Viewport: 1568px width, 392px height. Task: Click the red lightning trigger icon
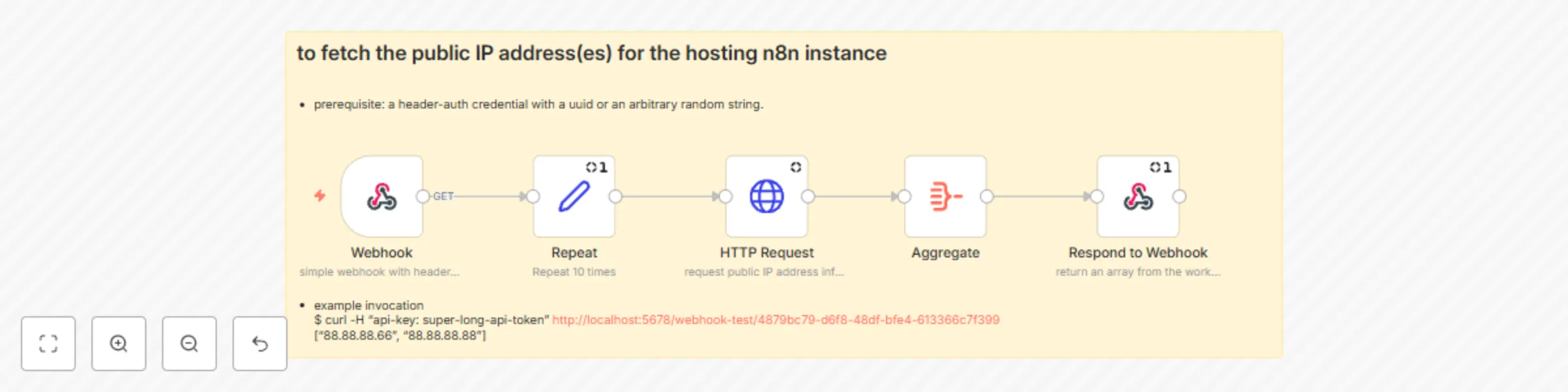319,195
